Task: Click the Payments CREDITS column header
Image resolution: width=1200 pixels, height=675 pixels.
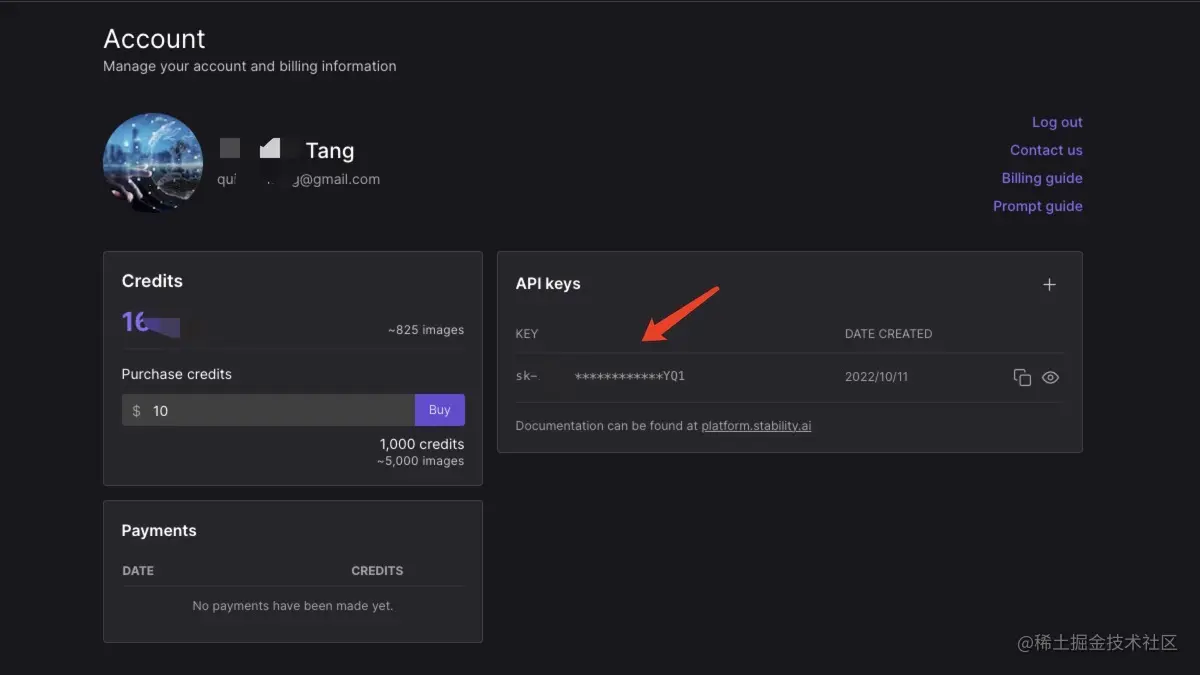Action: click(x=377, y=571)
